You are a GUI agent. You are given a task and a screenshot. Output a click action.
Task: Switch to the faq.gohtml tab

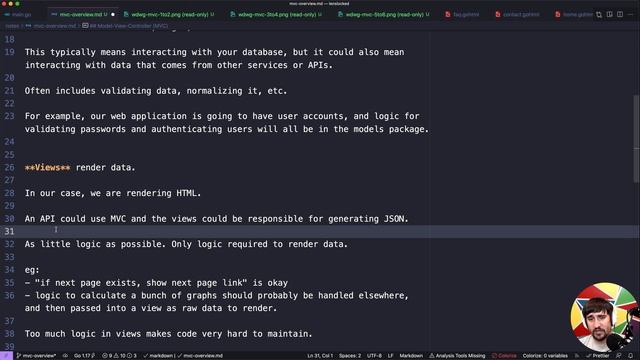(466, 14)
